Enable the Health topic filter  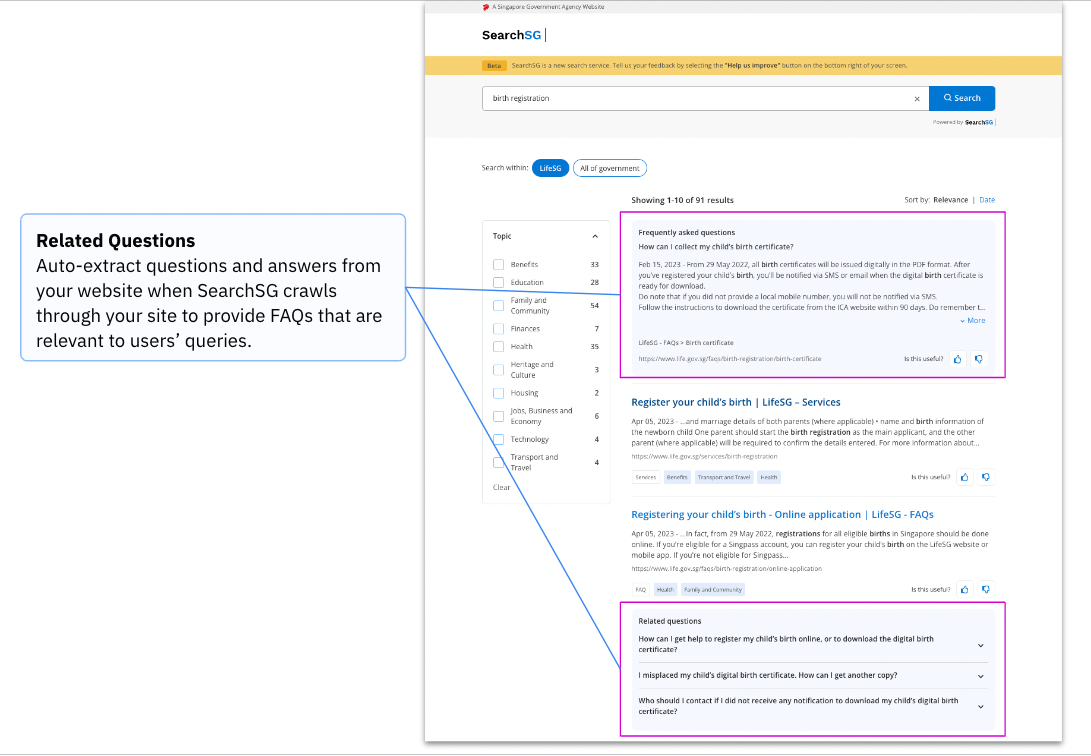click(x=497, y=345)
